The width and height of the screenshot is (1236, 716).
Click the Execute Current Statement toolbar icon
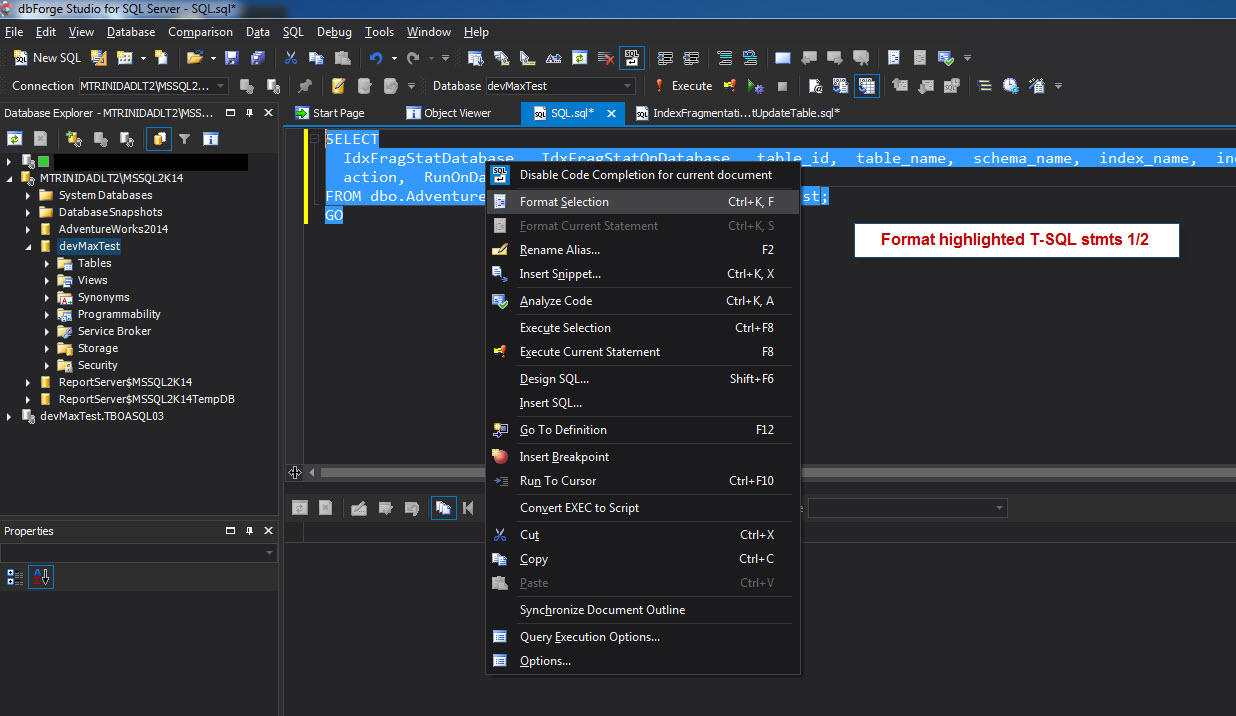[730, 86]
